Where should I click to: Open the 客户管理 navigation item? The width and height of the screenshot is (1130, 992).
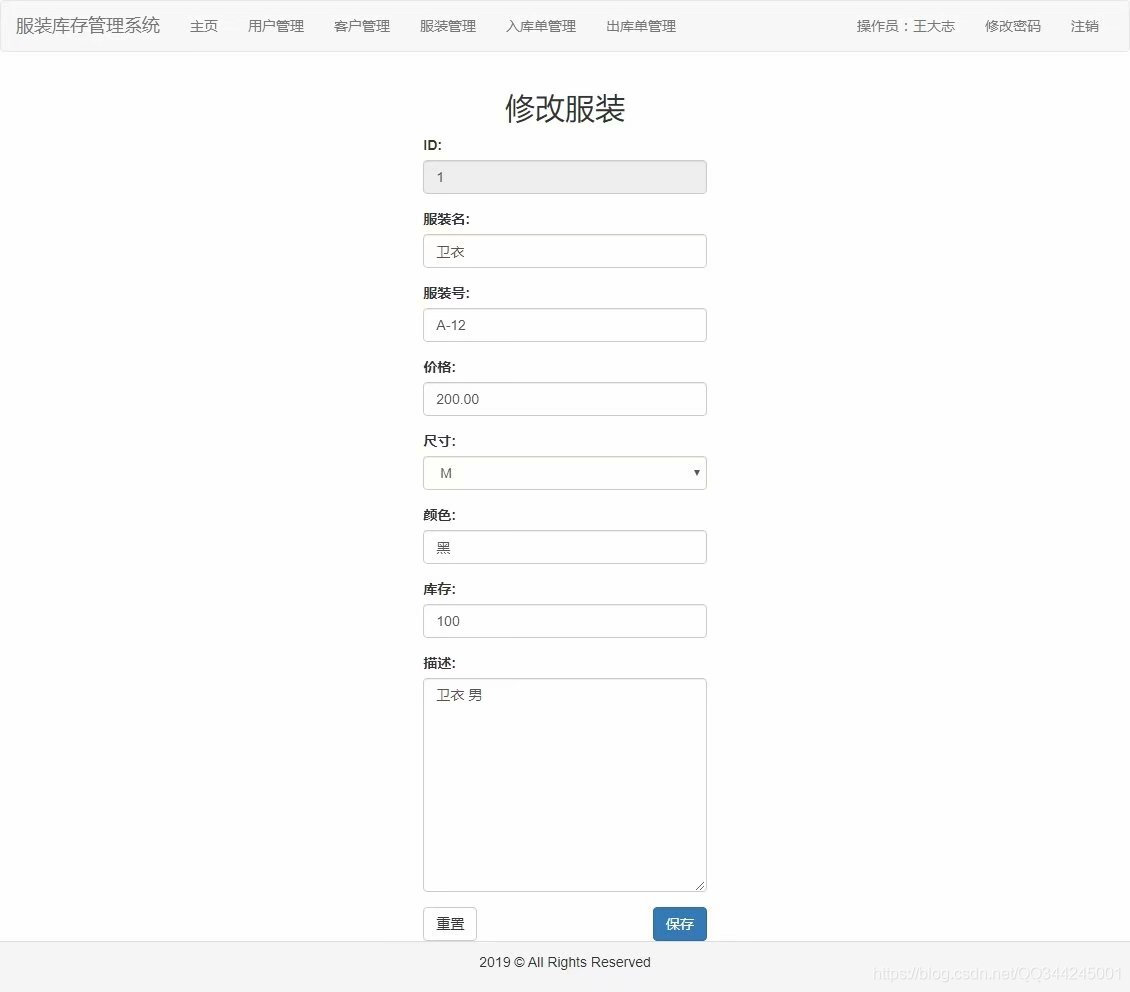pyautogui.click(x=362, y=27)
